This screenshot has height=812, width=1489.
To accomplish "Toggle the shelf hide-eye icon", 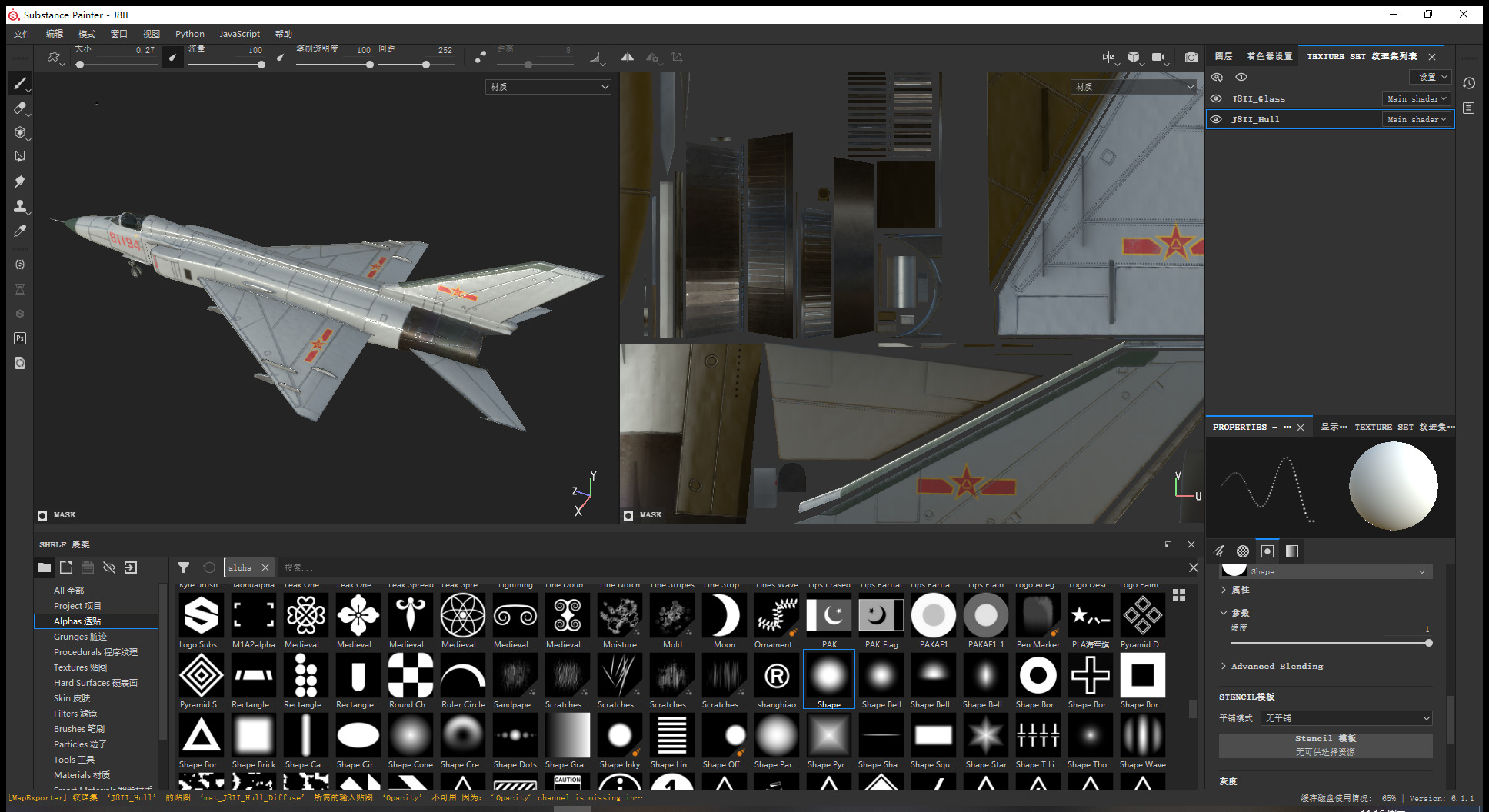I will click(109, 567).
